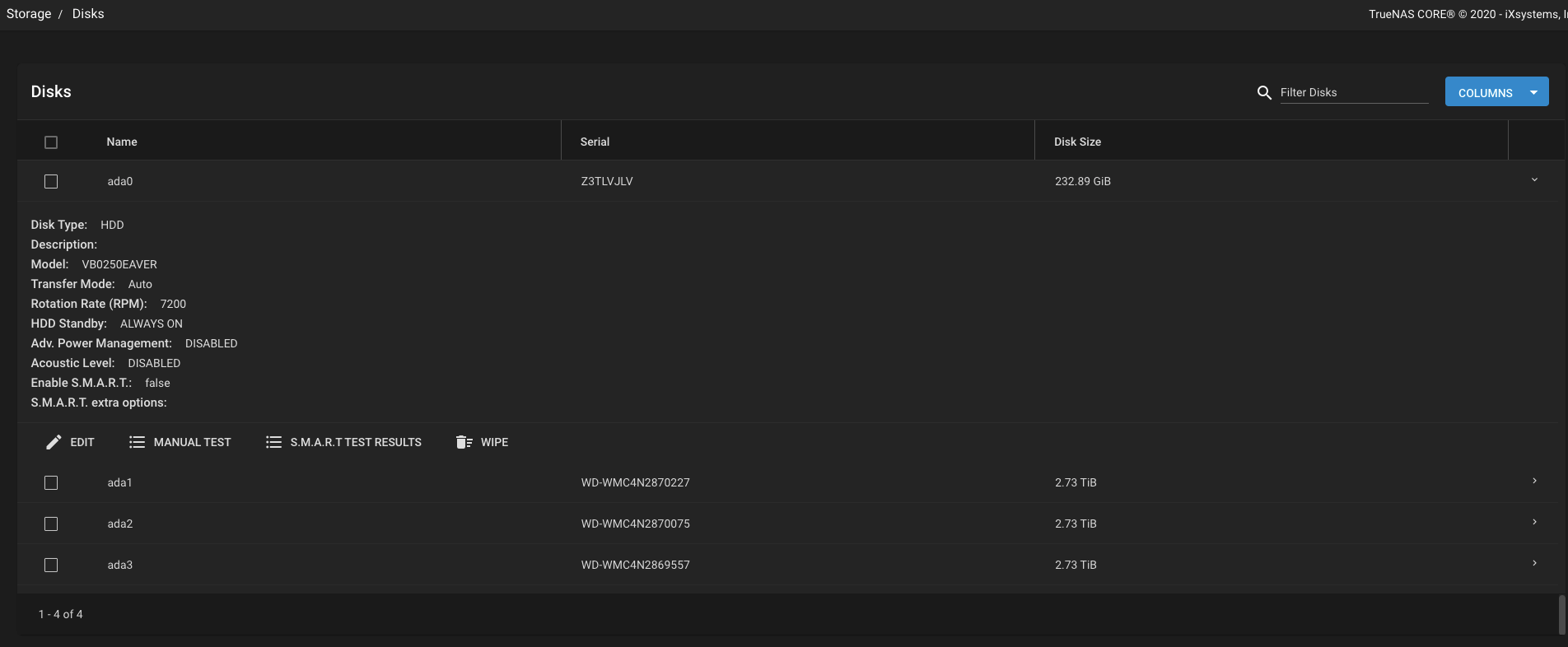This screenshot has width=1568, height=647.
Task: Click into the Filter Disks field
Action: pyautogui.click(x=1353, y=92)
